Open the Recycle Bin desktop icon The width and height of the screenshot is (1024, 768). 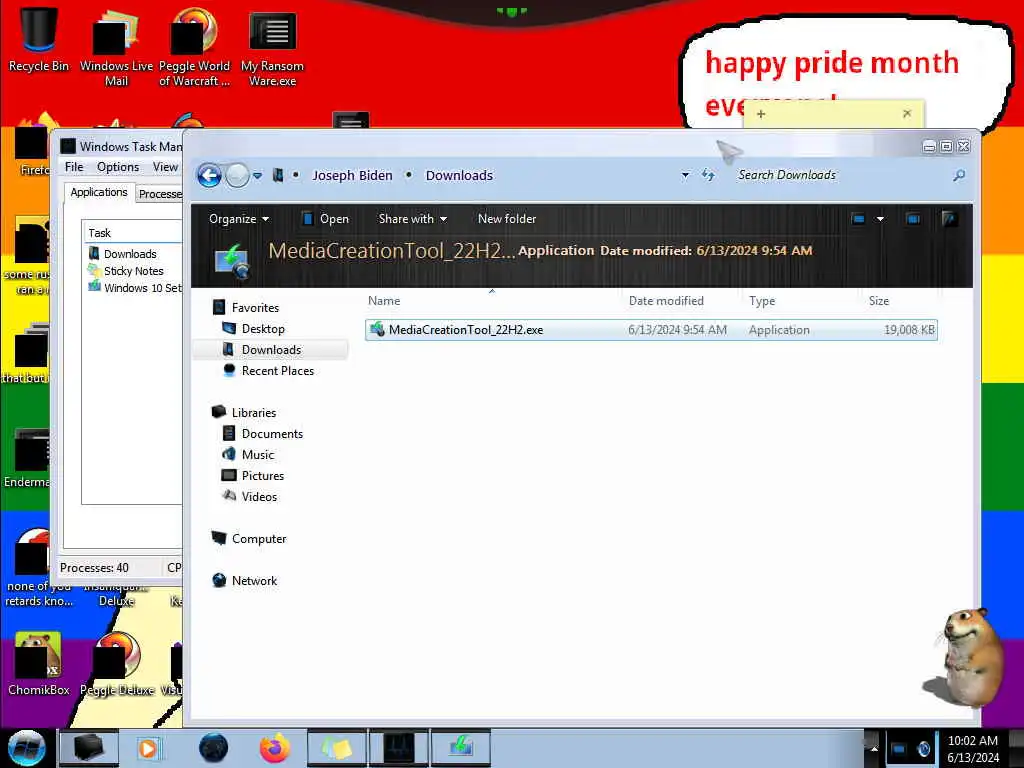tap(39, 40)
